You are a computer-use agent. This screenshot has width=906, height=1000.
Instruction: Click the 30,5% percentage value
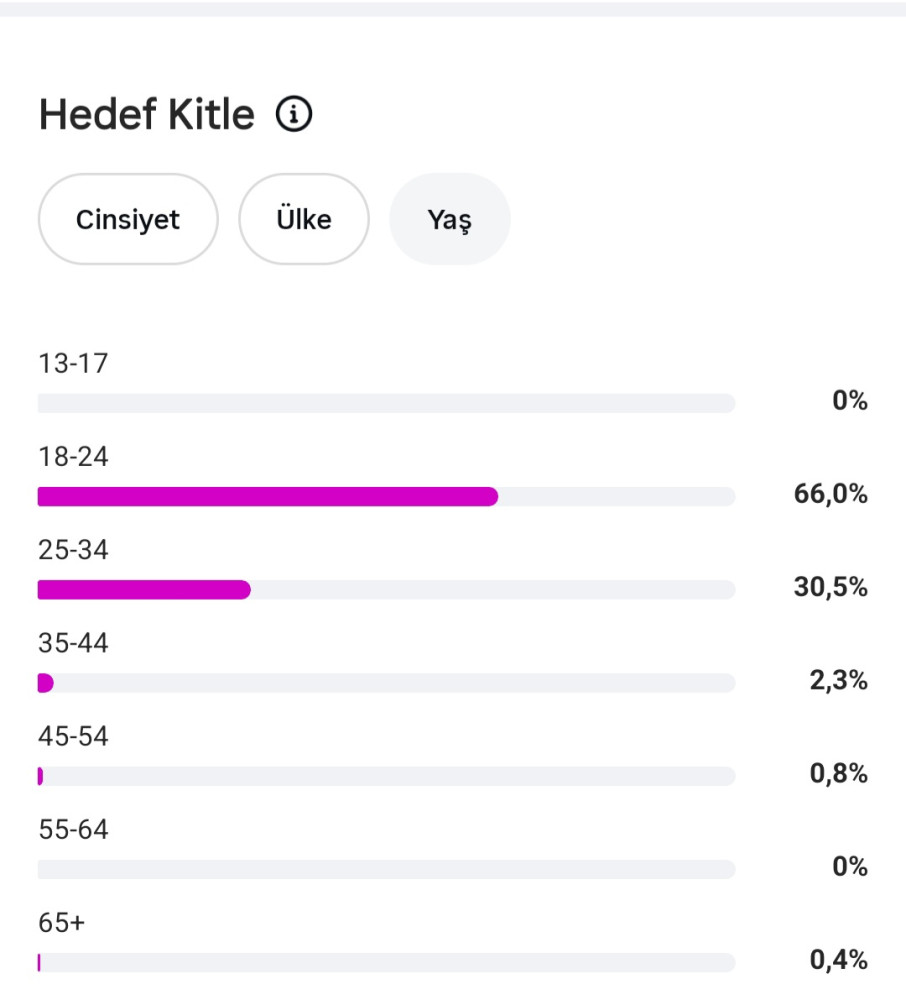[830, 587]
